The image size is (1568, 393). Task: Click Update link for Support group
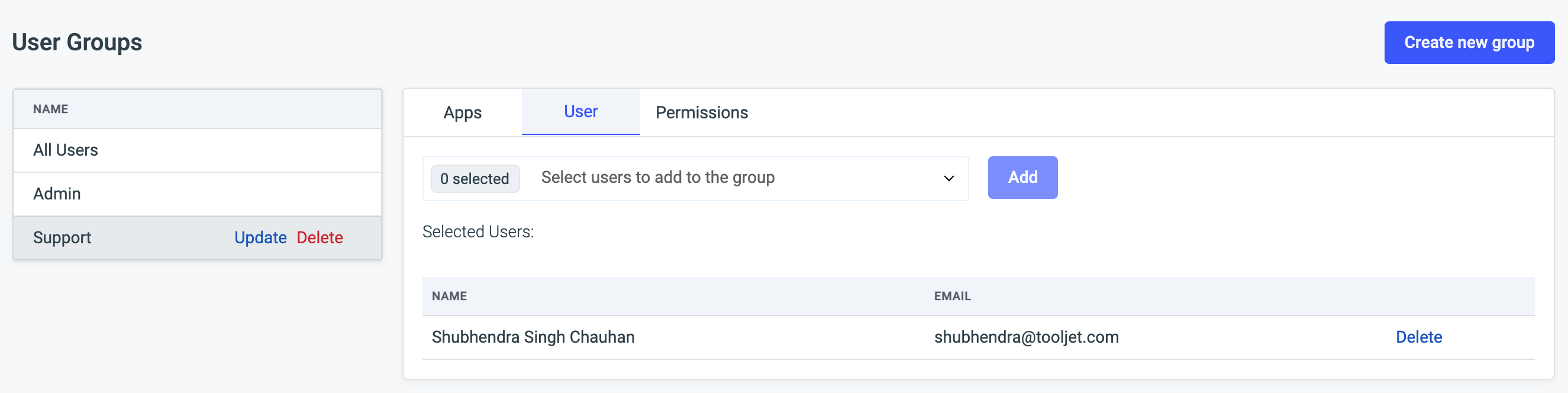coord(260,237)
